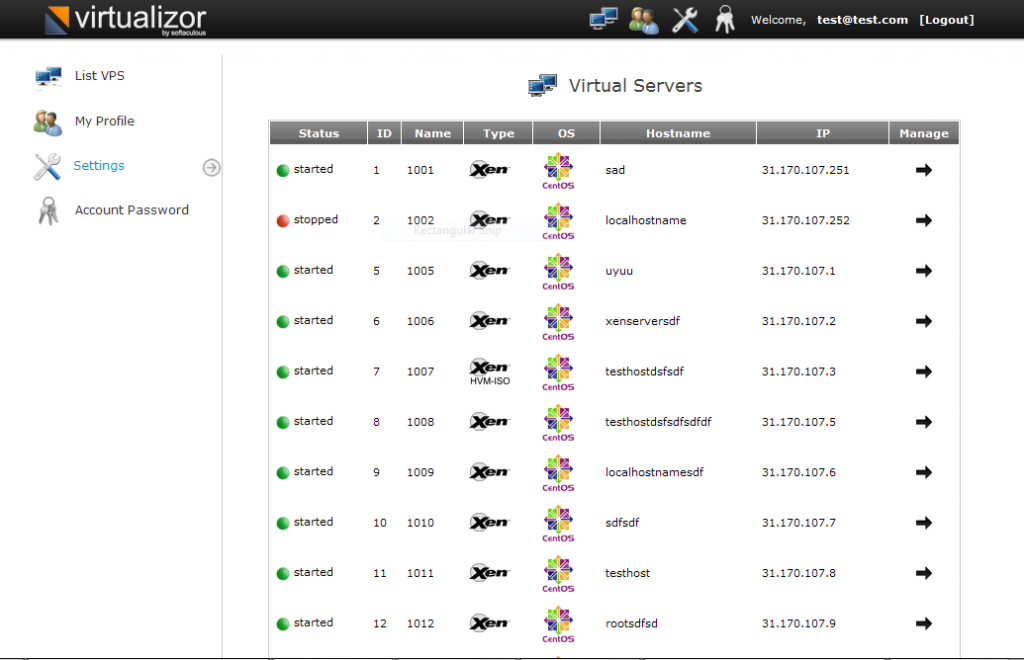The height and width of the screenshot is (660, 1024).
Task: Click the red stopped indicator for localhostname
Action: (285, 219)
